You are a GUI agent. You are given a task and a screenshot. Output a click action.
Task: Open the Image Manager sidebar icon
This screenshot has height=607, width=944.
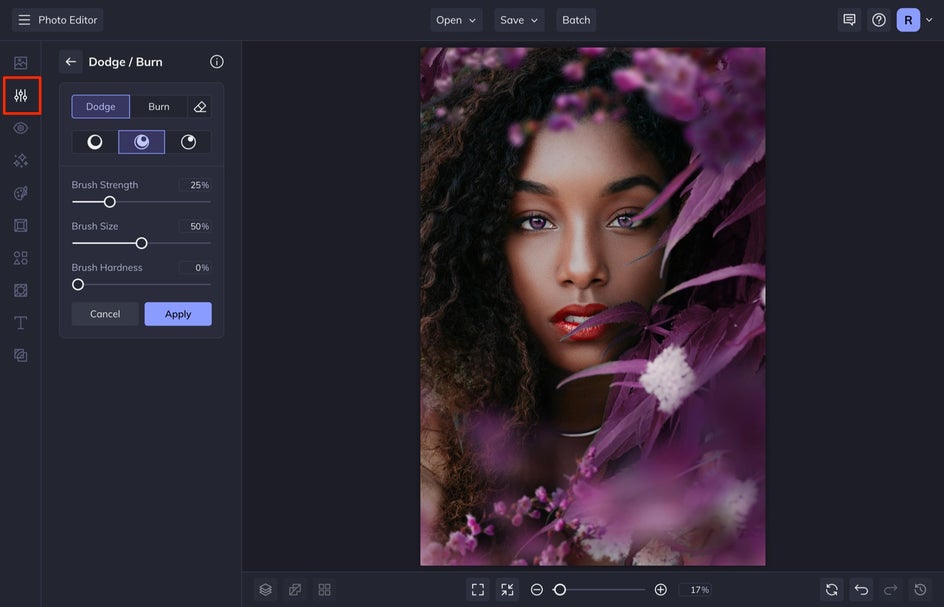20,63
